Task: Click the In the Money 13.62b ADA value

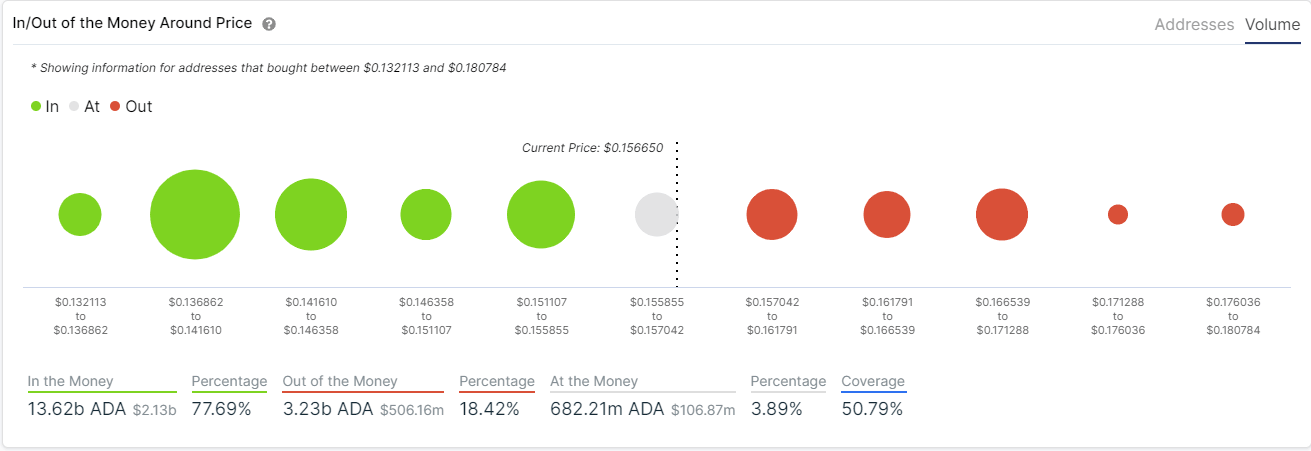Action: click(x=75, y=408)
